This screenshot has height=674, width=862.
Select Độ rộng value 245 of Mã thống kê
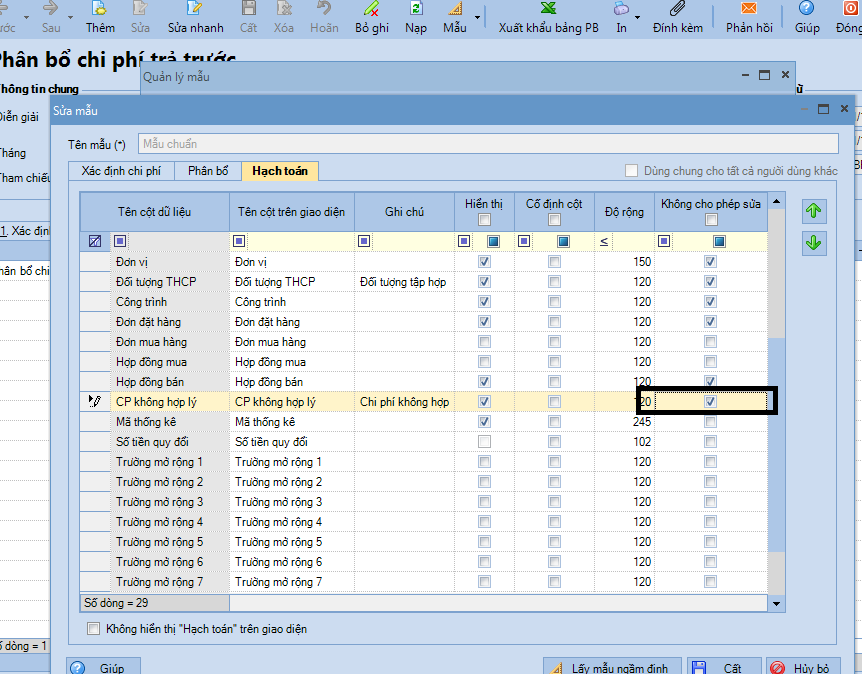[624, 422]
